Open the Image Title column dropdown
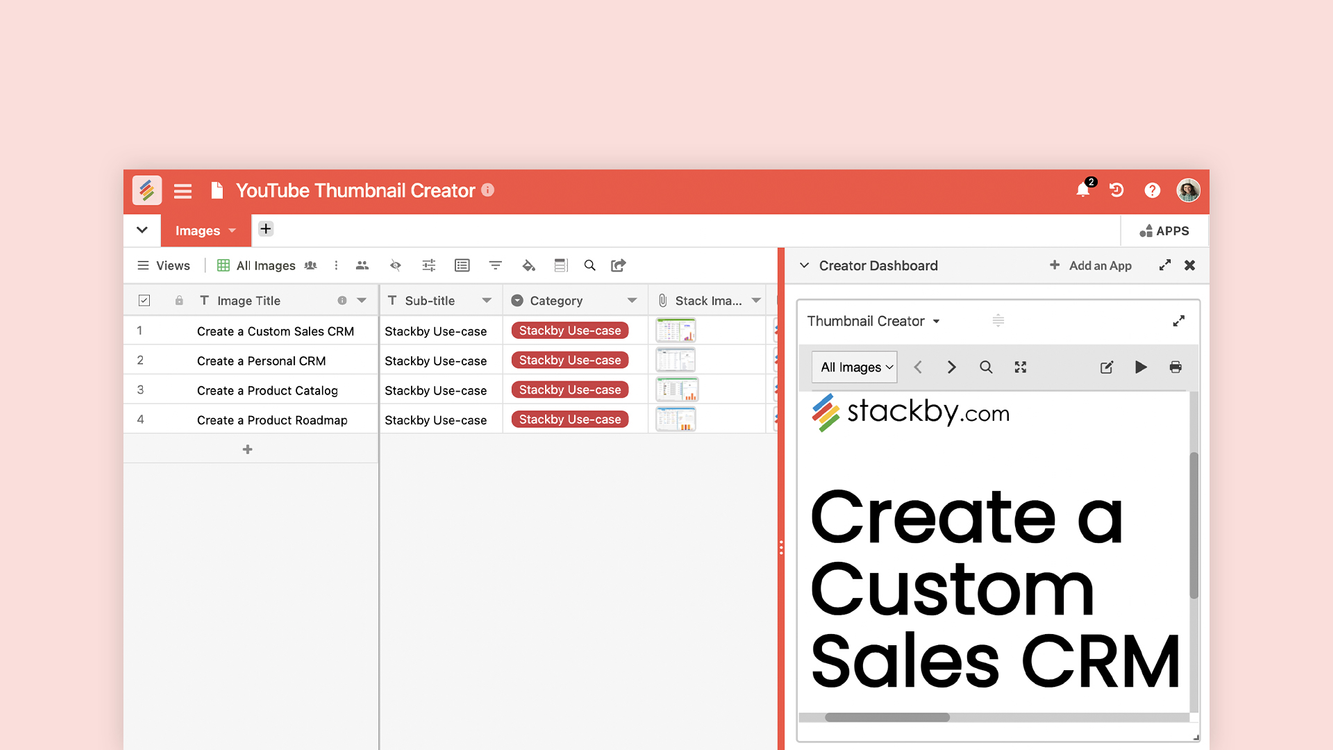The width and height of the screenshot is (1333, 750). [362, 300]
